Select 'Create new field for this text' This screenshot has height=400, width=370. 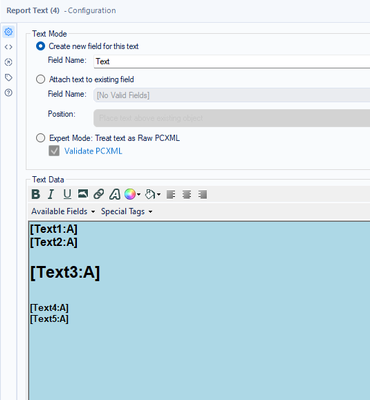pyautogui.click(x=40, y=46)
